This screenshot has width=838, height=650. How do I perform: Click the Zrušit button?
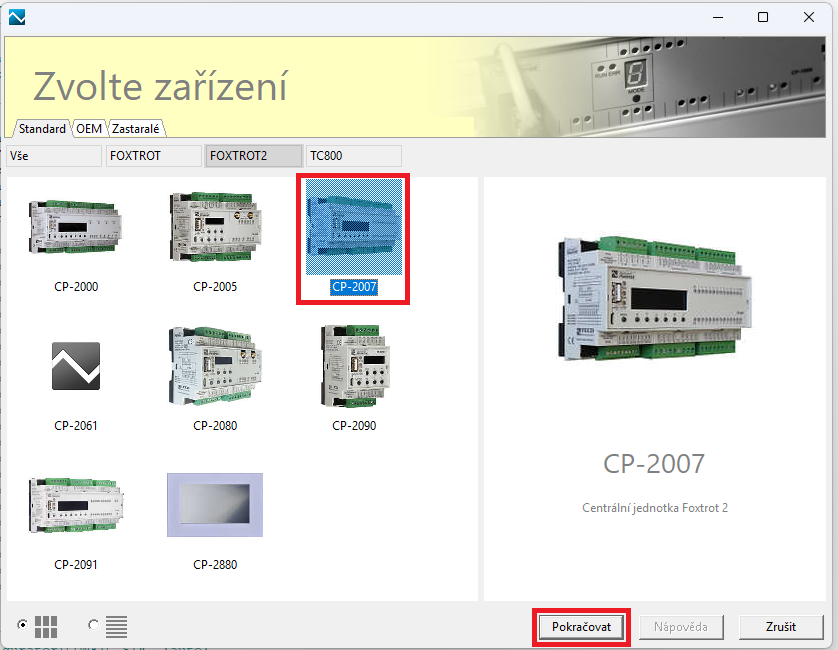point(781,627)
